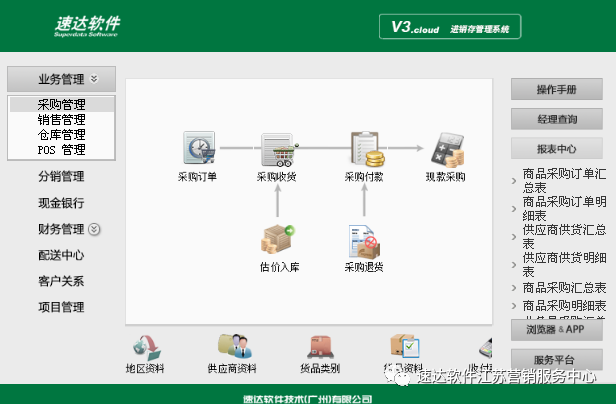Open the 采购订单 purchase order icon
This screenshot has width=616, height=404.
point(199,148)
